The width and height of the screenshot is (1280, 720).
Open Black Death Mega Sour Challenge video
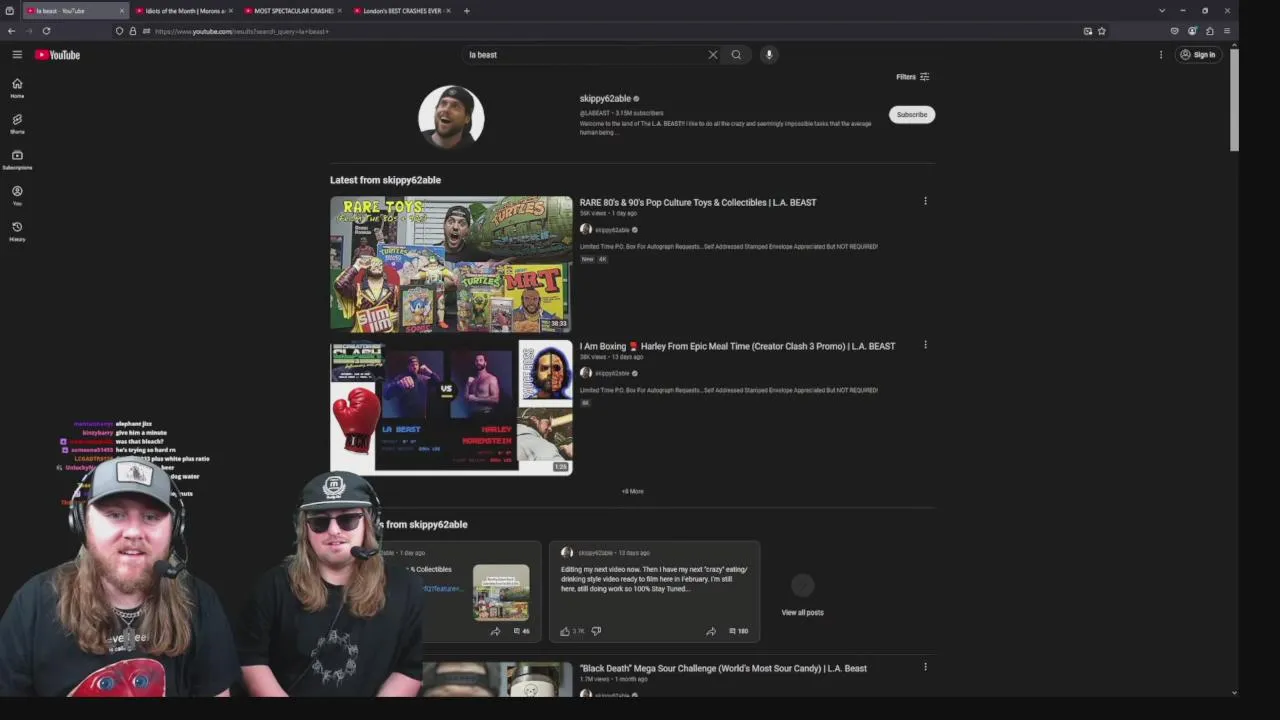click(x=723, y=668)
